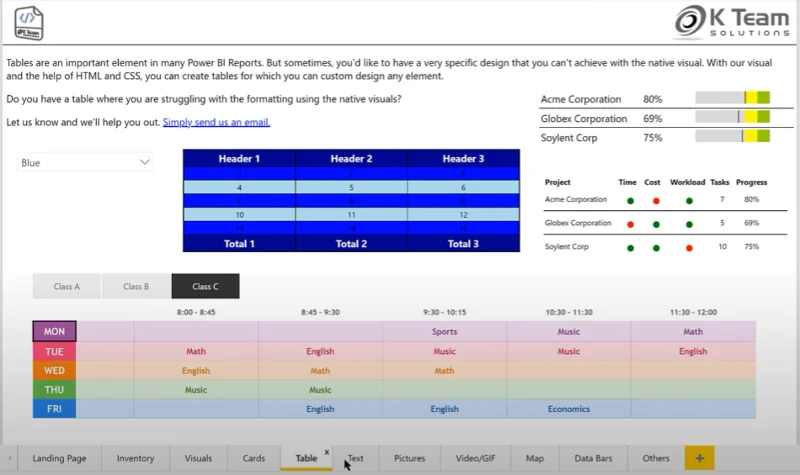Screen dimensions: 800x475
Task: Click the HTML code file logo icon
Action: [x=29, y=23]
